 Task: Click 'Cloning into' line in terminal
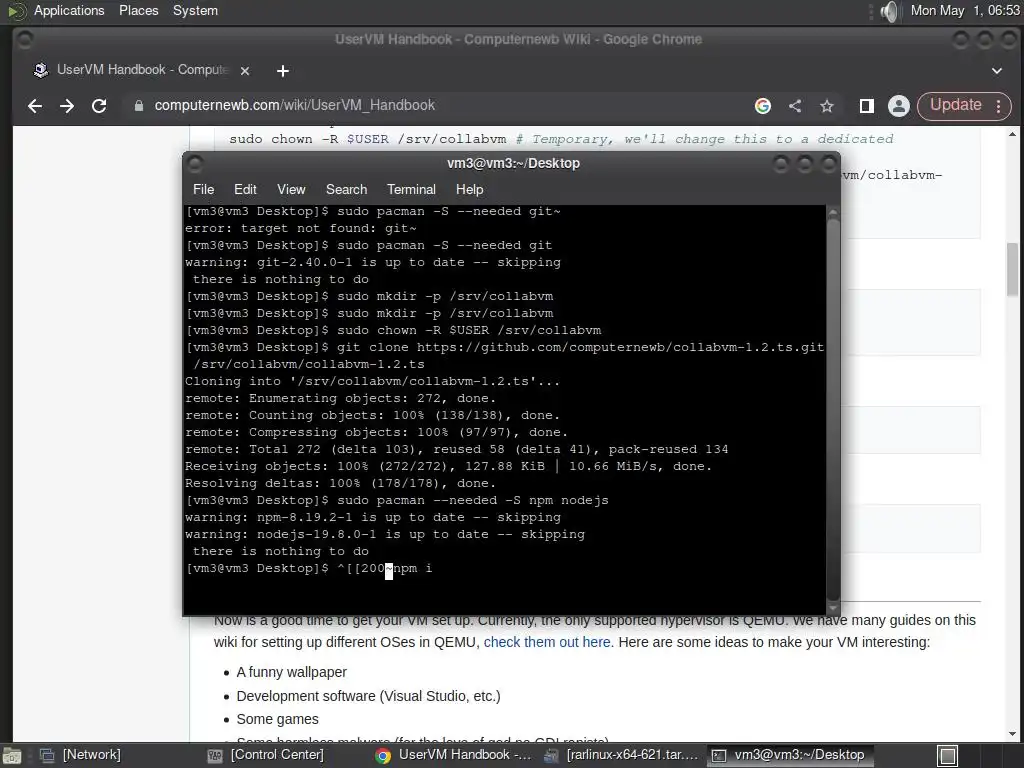point(372,381)
